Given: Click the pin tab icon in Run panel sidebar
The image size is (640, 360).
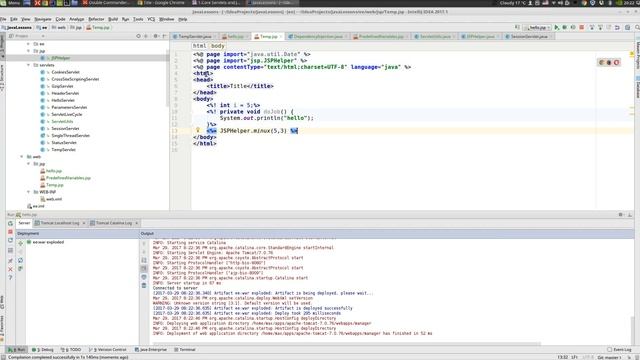Looking at the screenshot, I should pos(10,260).
